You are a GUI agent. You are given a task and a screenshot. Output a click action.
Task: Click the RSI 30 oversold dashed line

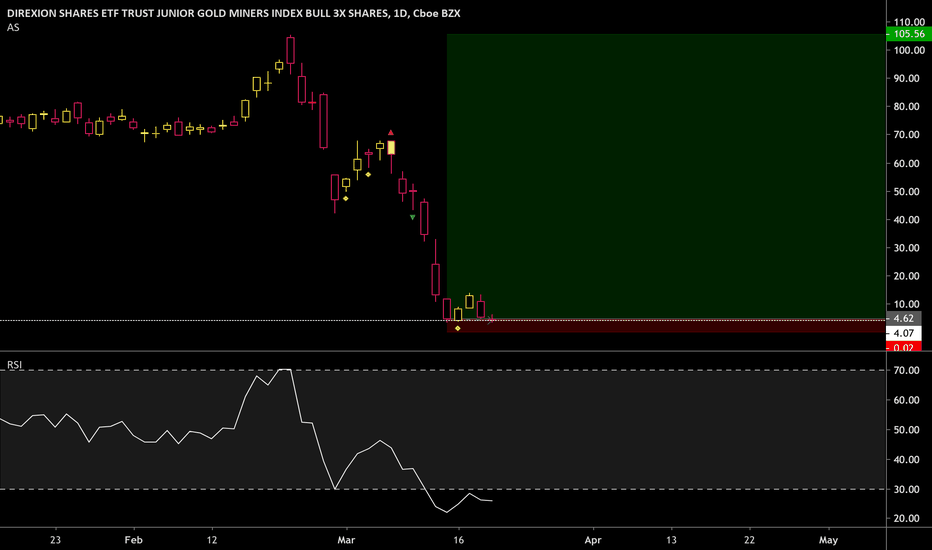(443, 489)
